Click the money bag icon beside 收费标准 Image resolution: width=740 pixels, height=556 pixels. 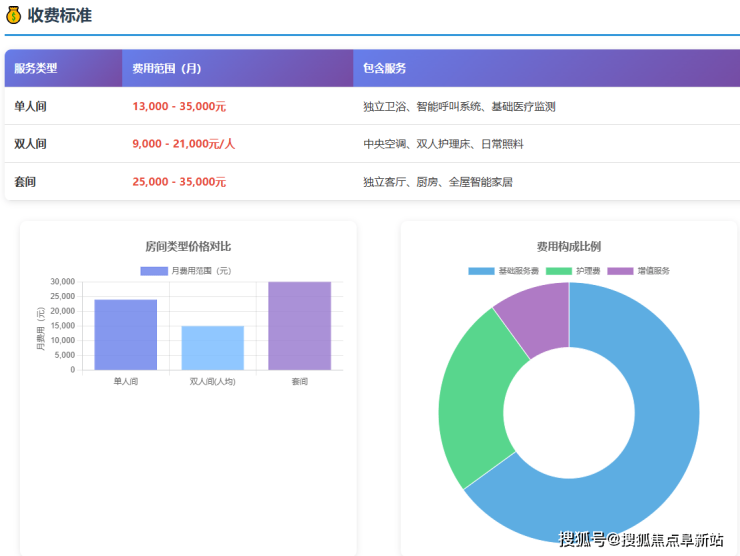pos(13,15)
